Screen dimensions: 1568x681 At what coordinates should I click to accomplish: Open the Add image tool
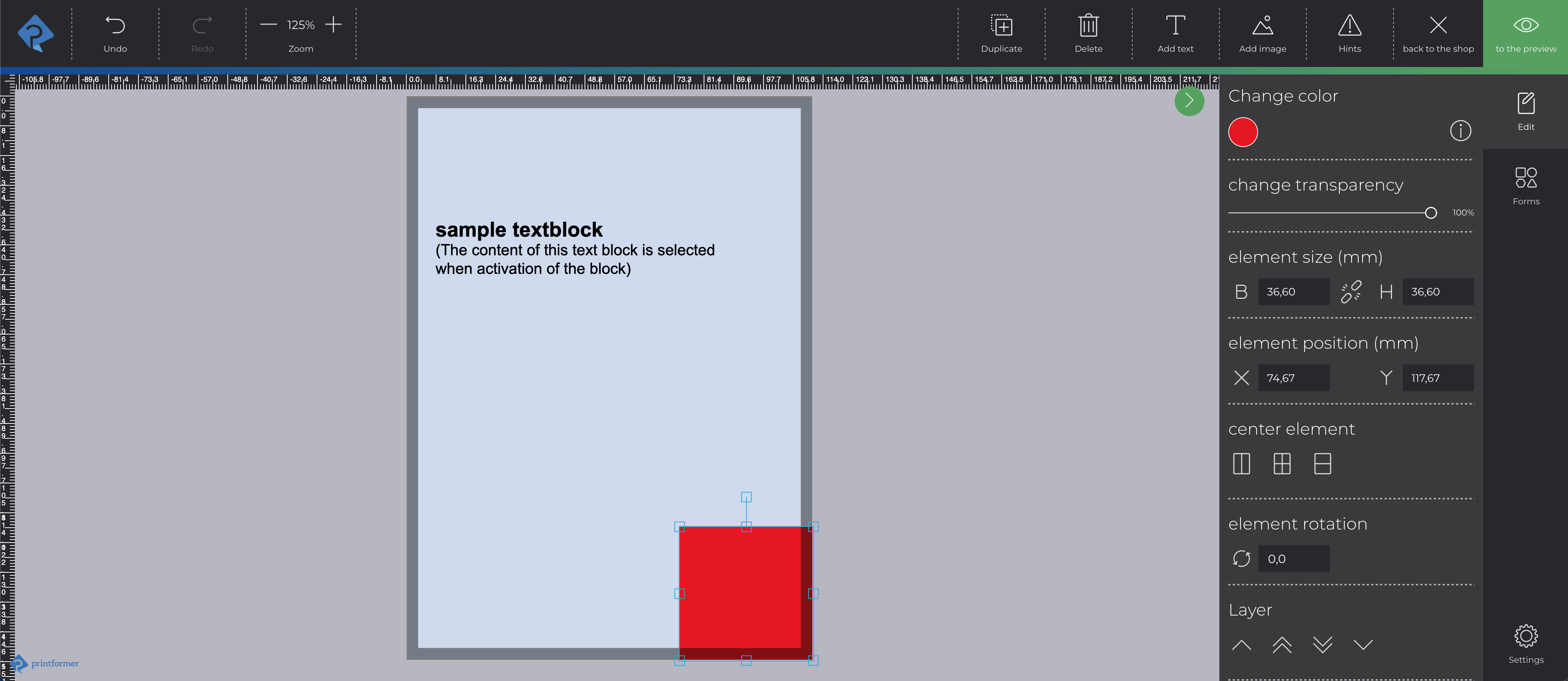[1263, 33]
